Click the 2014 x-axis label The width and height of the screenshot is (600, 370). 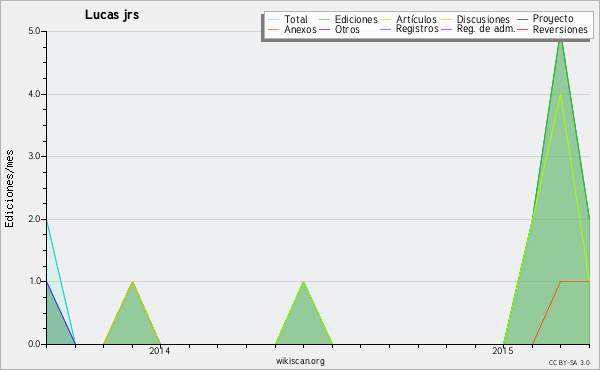[160, 350]
